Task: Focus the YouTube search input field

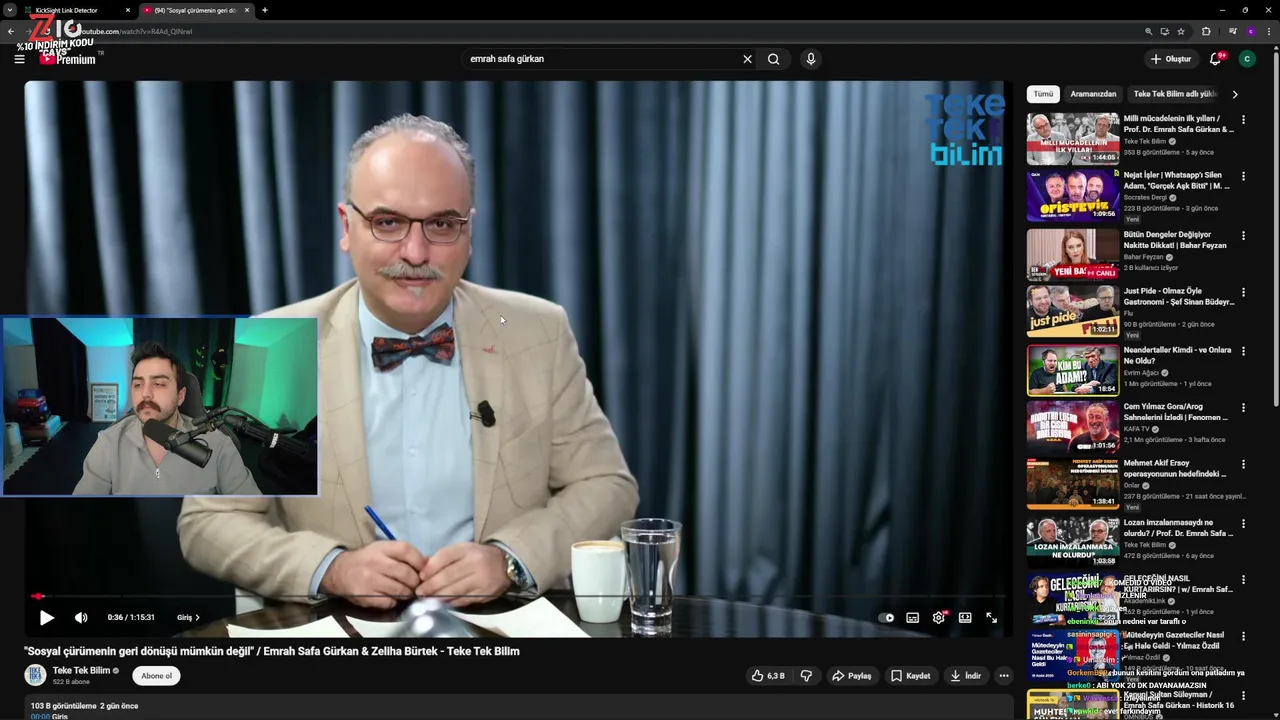Action: click(600, 59)
